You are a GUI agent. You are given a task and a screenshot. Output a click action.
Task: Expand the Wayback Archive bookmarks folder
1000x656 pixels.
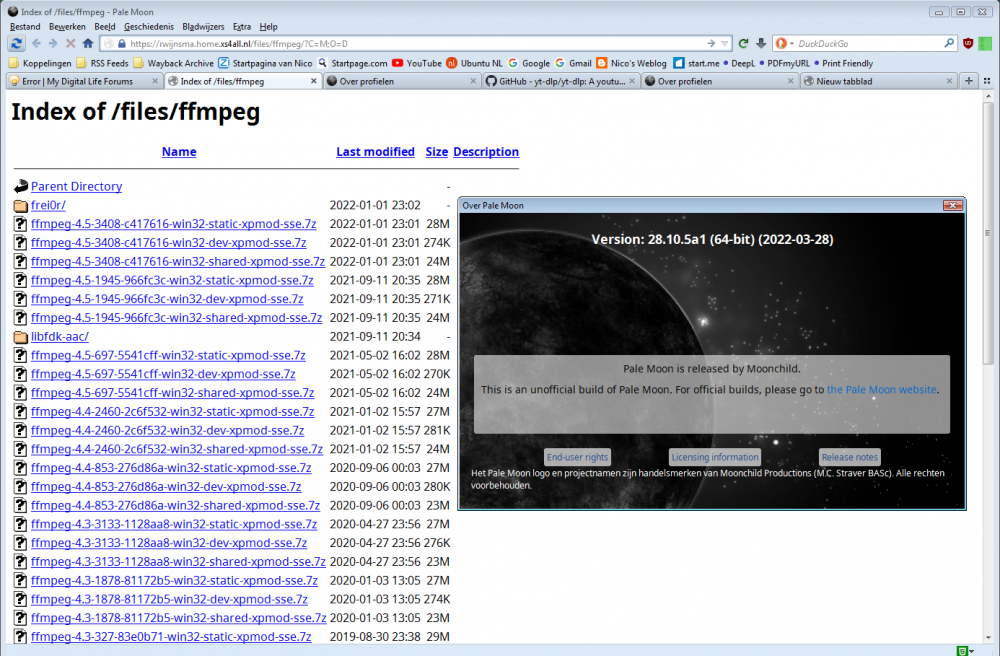point(172,63)
